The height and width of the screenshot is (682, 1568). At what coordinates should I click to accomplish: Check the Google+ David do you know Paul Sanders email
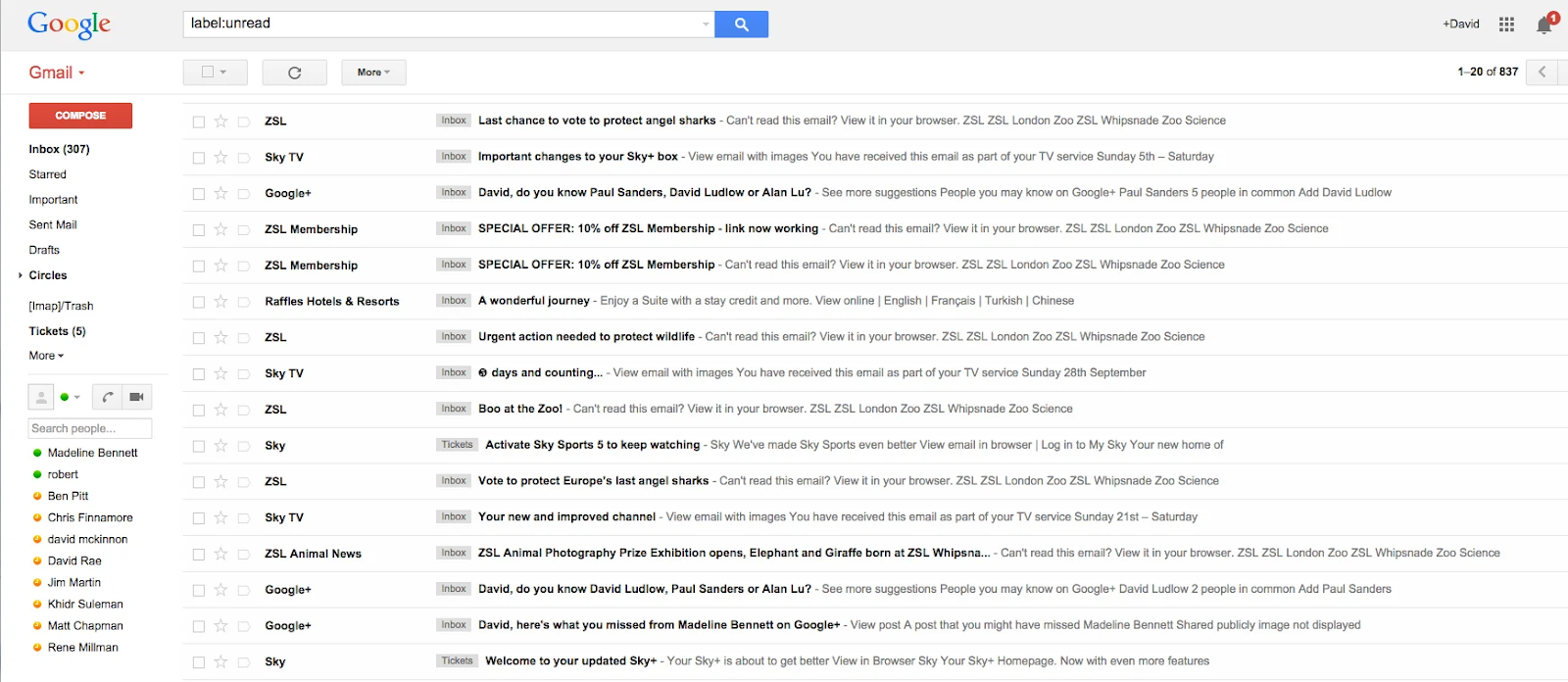point(199,194)
